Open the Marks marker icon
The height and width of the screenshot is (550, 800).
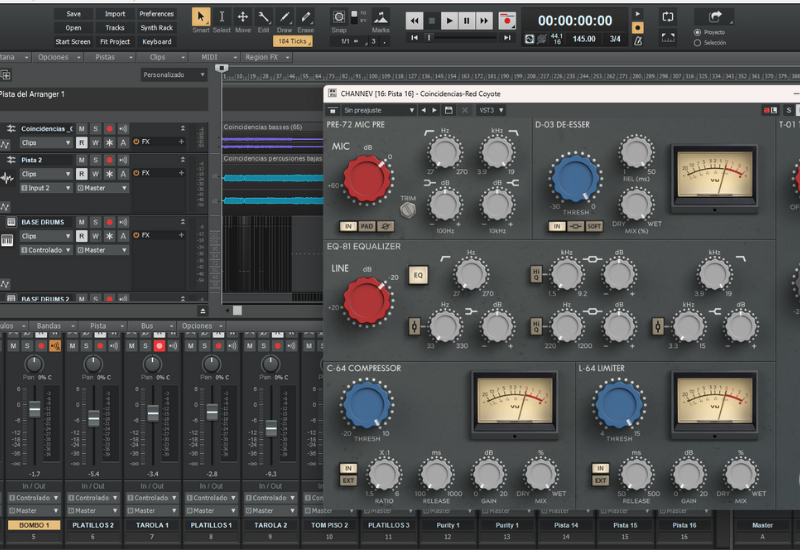pyautogui.click(x=381, y=17)
